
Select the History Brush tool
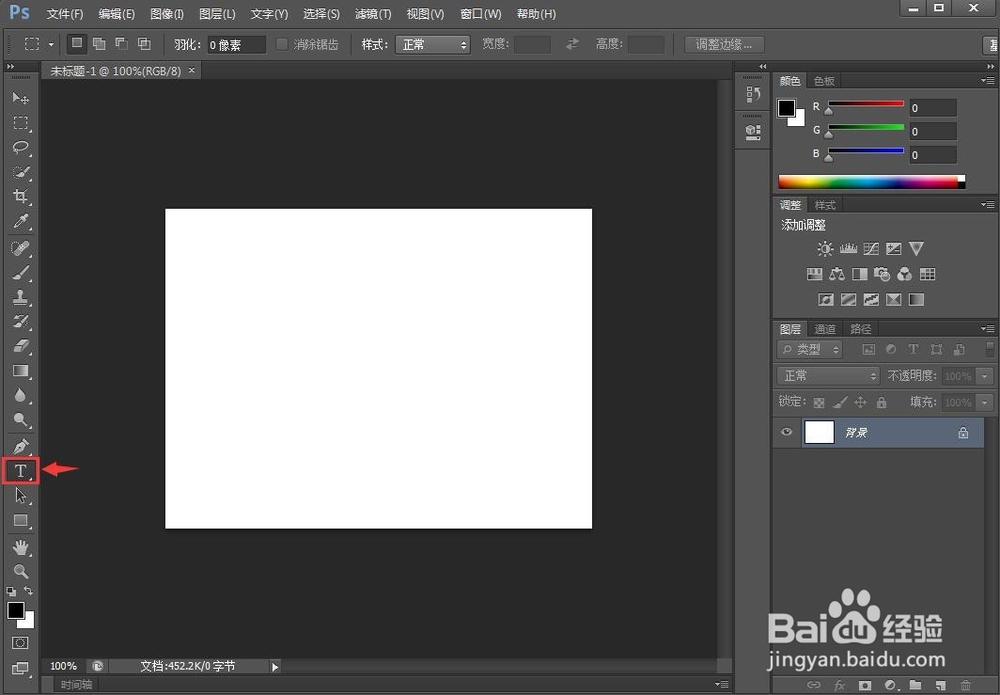[20, 321]
